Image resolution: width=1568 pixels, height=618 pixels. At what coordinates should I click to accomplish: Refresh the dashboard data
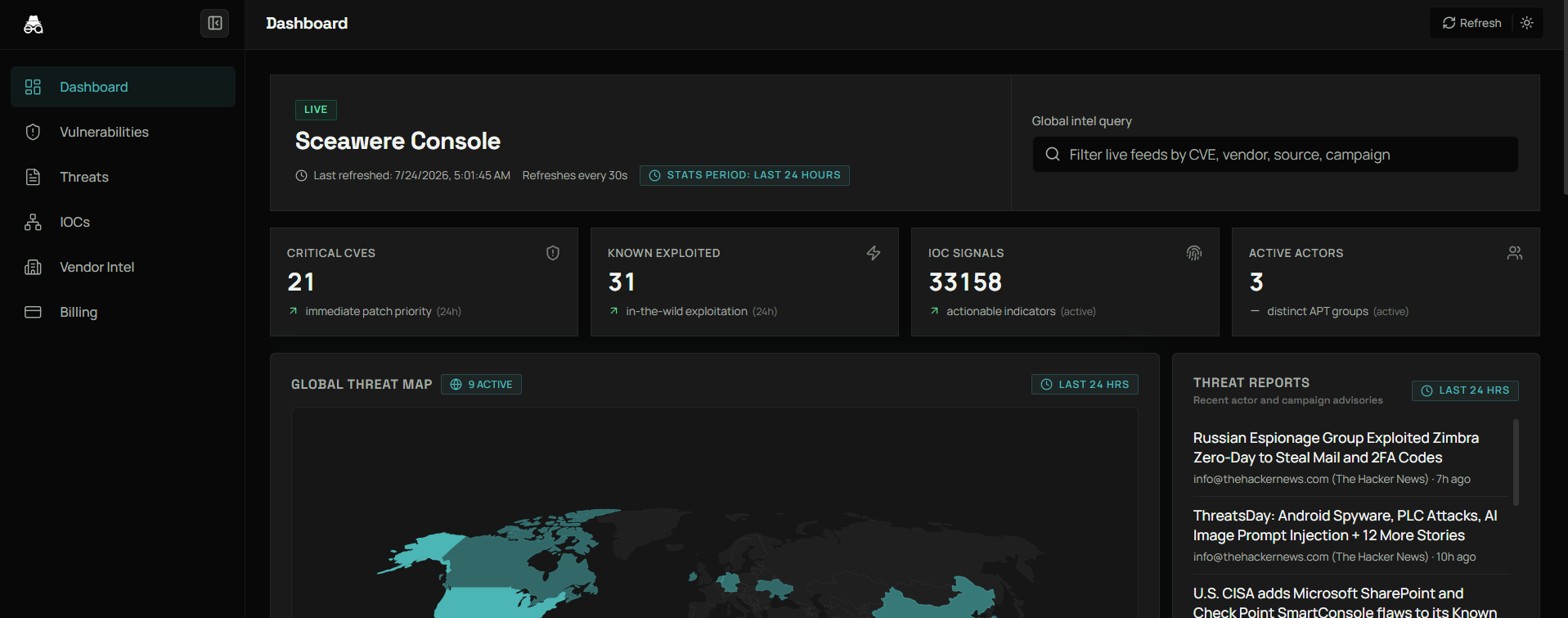tap(1471, 23)
